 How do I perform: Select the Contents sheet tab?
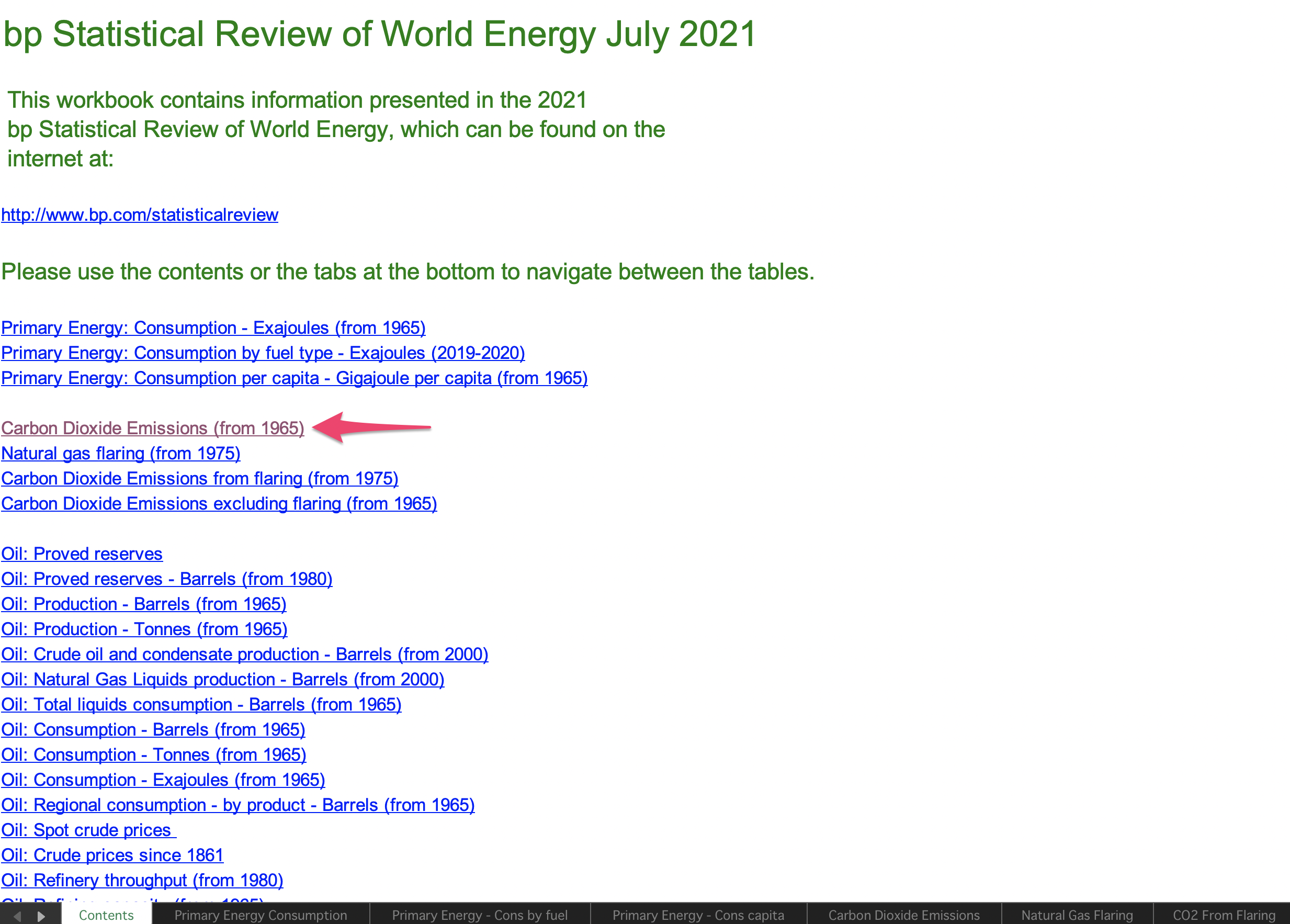(x=106, y=915)
